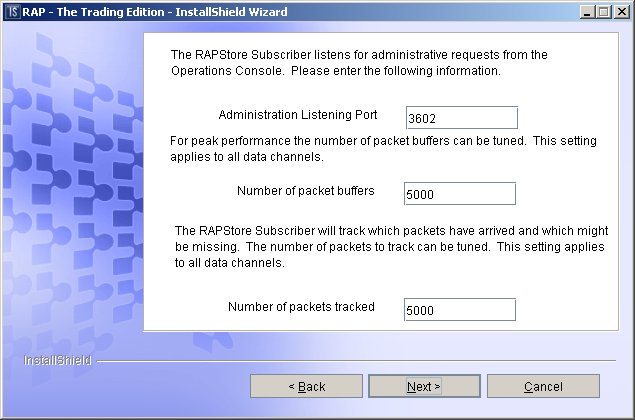This screenshot has width=635, height=420.
Task: Click the "Administration Listening Port" label
Action: click(298, 115)
